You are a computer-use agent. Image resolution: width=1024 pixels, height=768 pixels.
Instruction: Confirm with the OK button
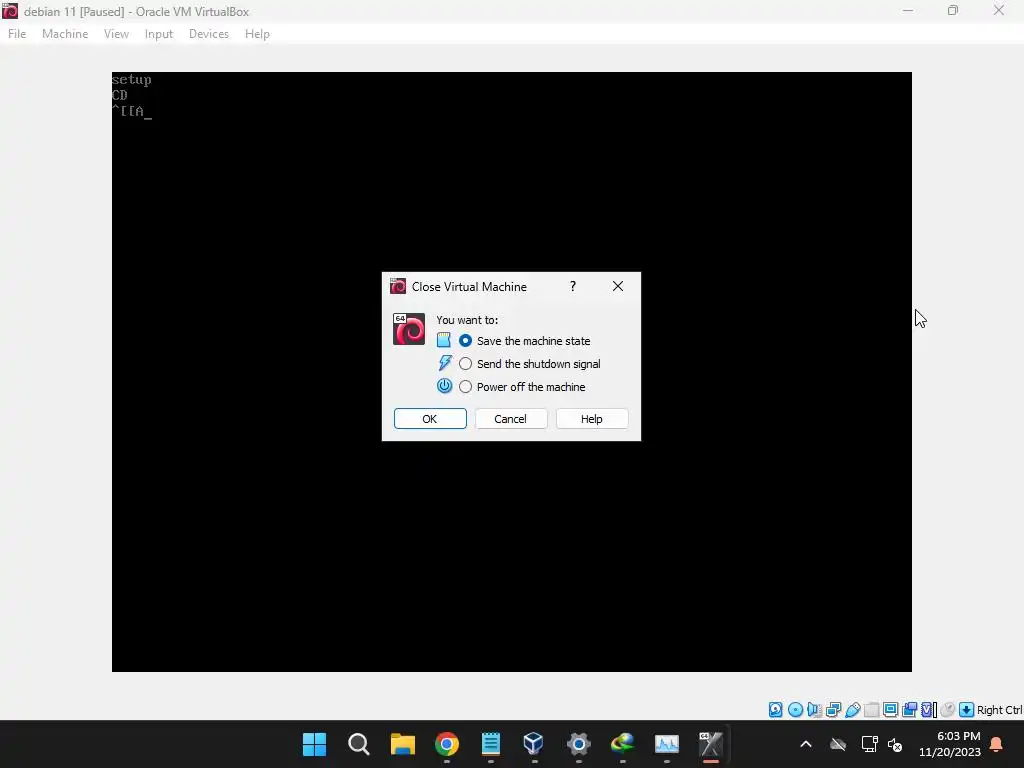pos(430,419)
